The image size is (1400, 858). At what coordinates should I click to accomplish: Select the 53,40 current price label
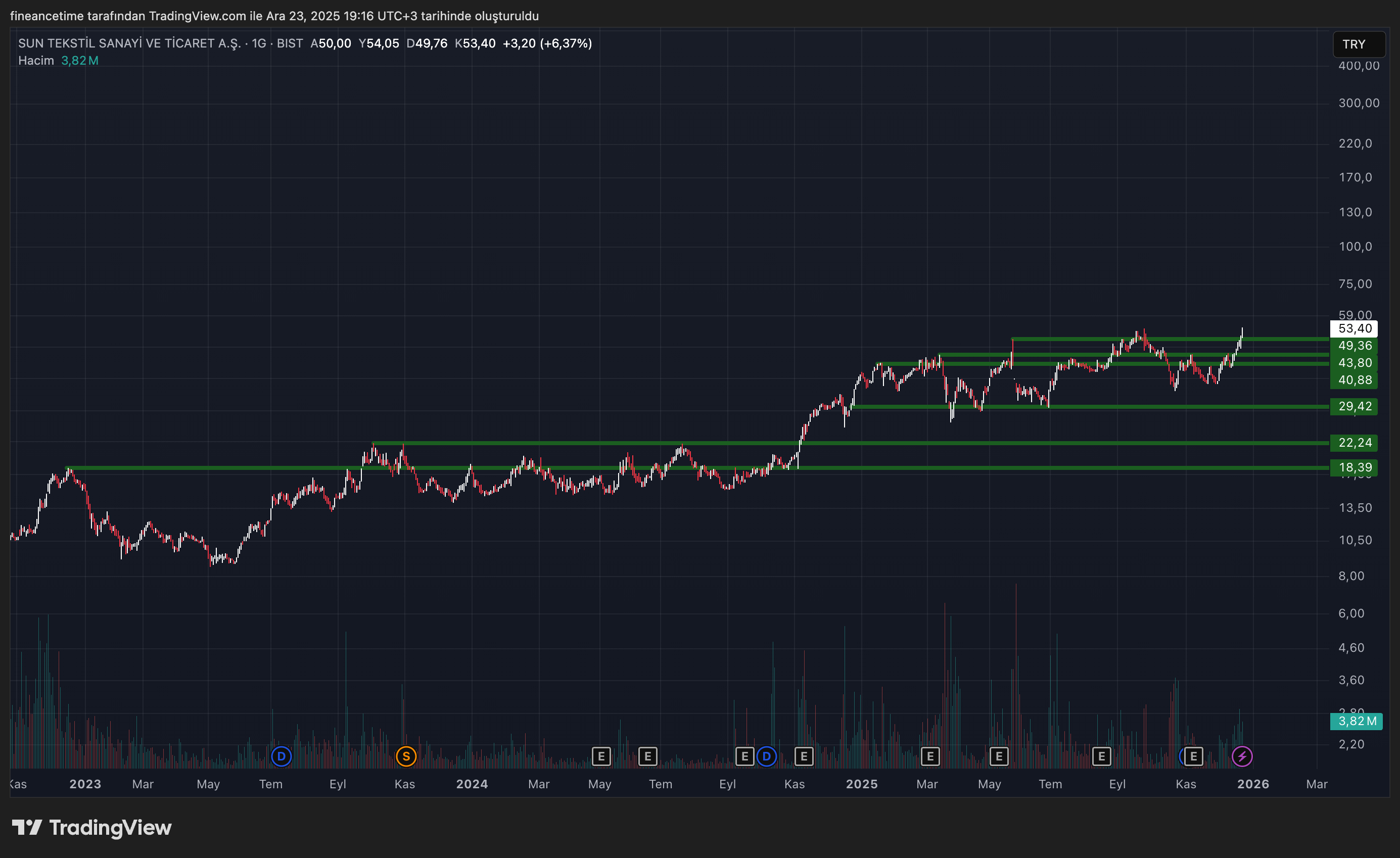[1354, 328]
